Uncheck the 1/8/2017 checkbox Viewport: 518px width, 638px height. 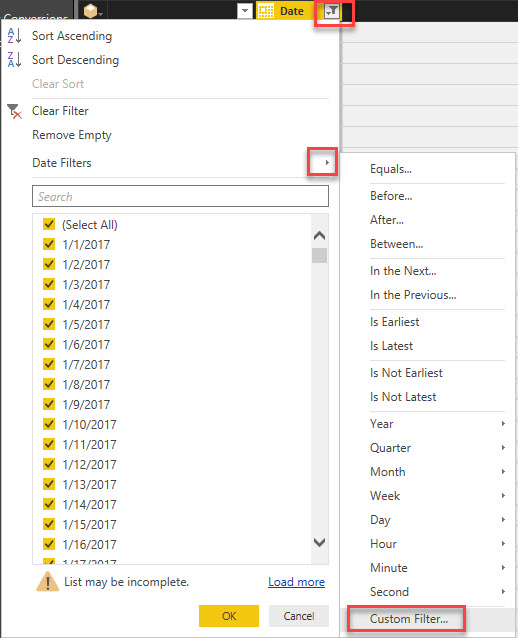49,384
